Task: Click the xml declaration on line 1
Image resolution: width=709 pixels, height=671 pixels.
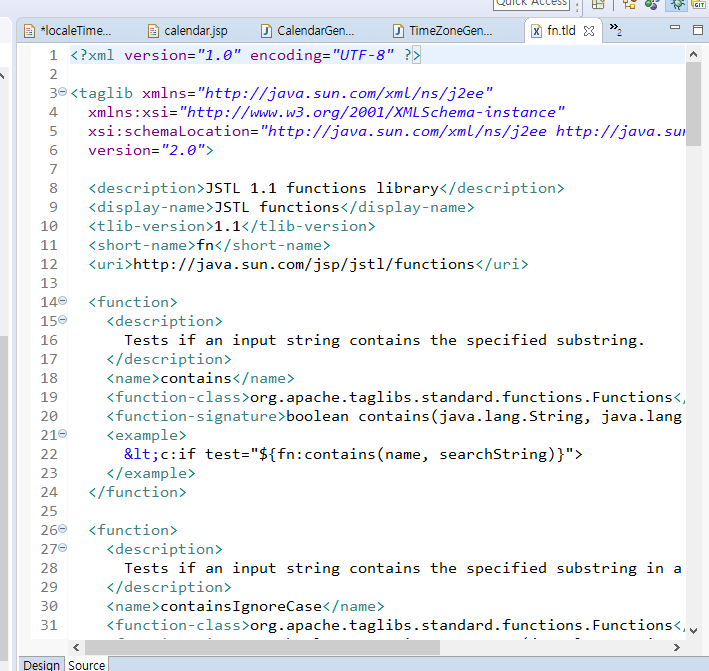Action: 246,55
